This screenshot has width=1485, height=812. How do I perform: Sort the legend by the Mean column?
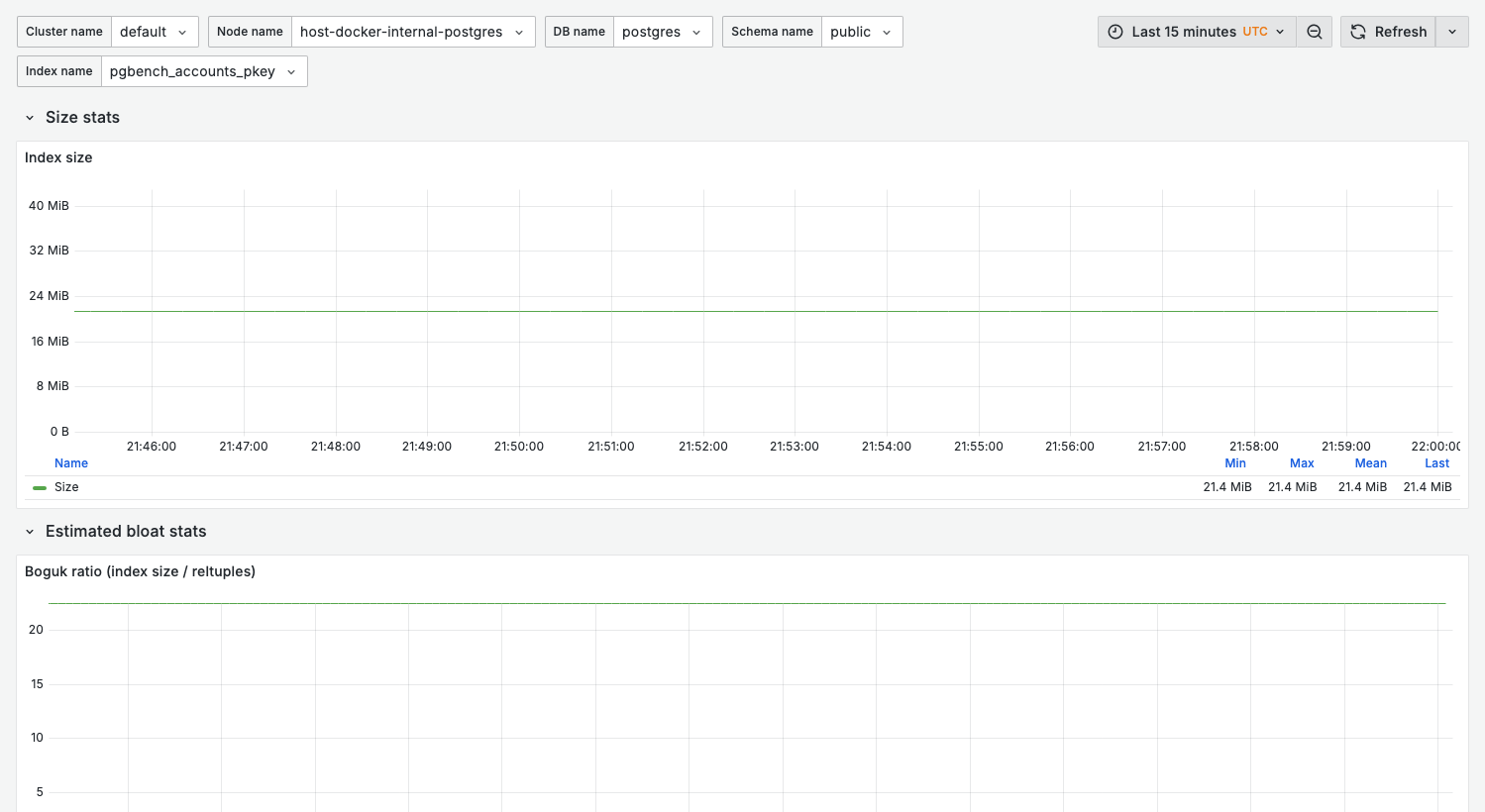pyautogui.click(x=1370, y=462)
